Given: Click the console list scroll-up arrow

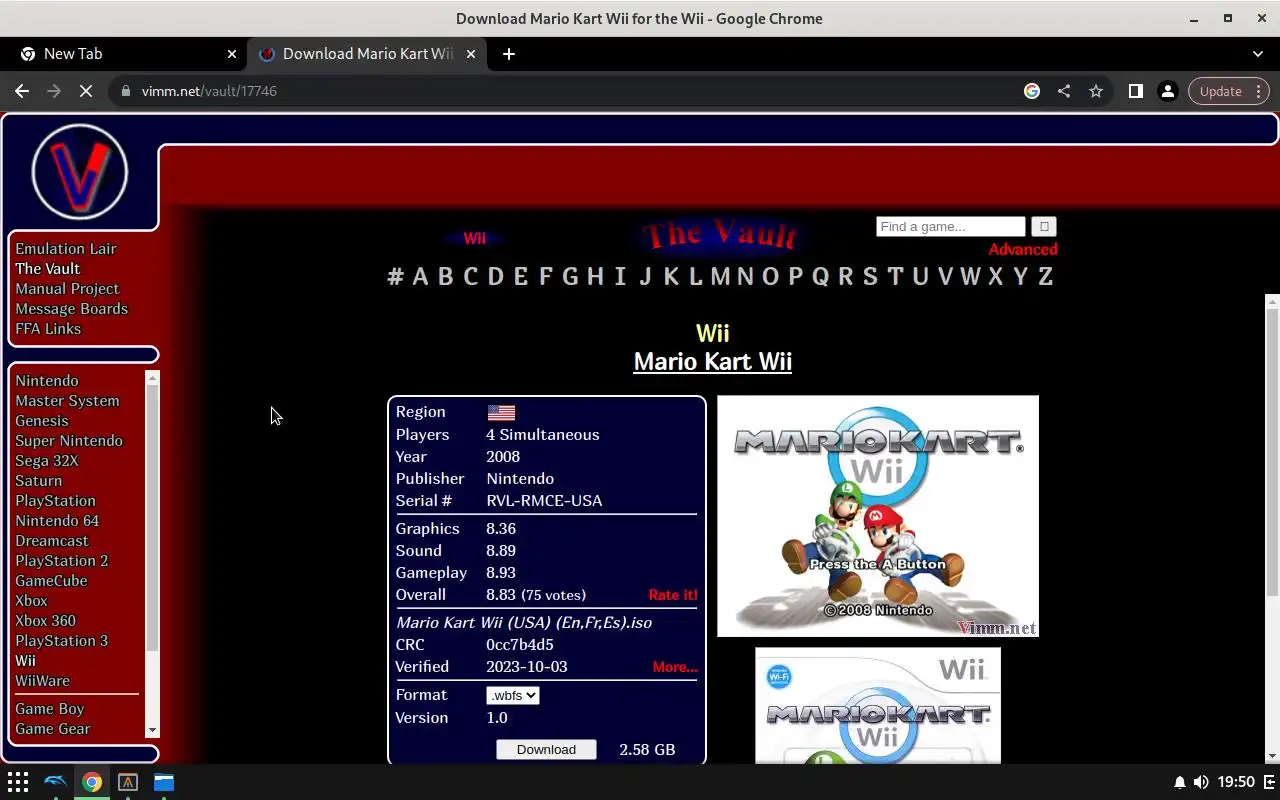Looking at the screenshot, I should click(153, 377).
